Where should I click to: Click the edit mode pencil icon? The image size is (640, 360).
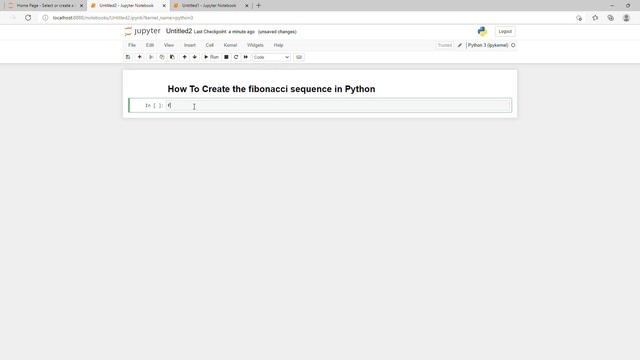click(x=460, y=45)
